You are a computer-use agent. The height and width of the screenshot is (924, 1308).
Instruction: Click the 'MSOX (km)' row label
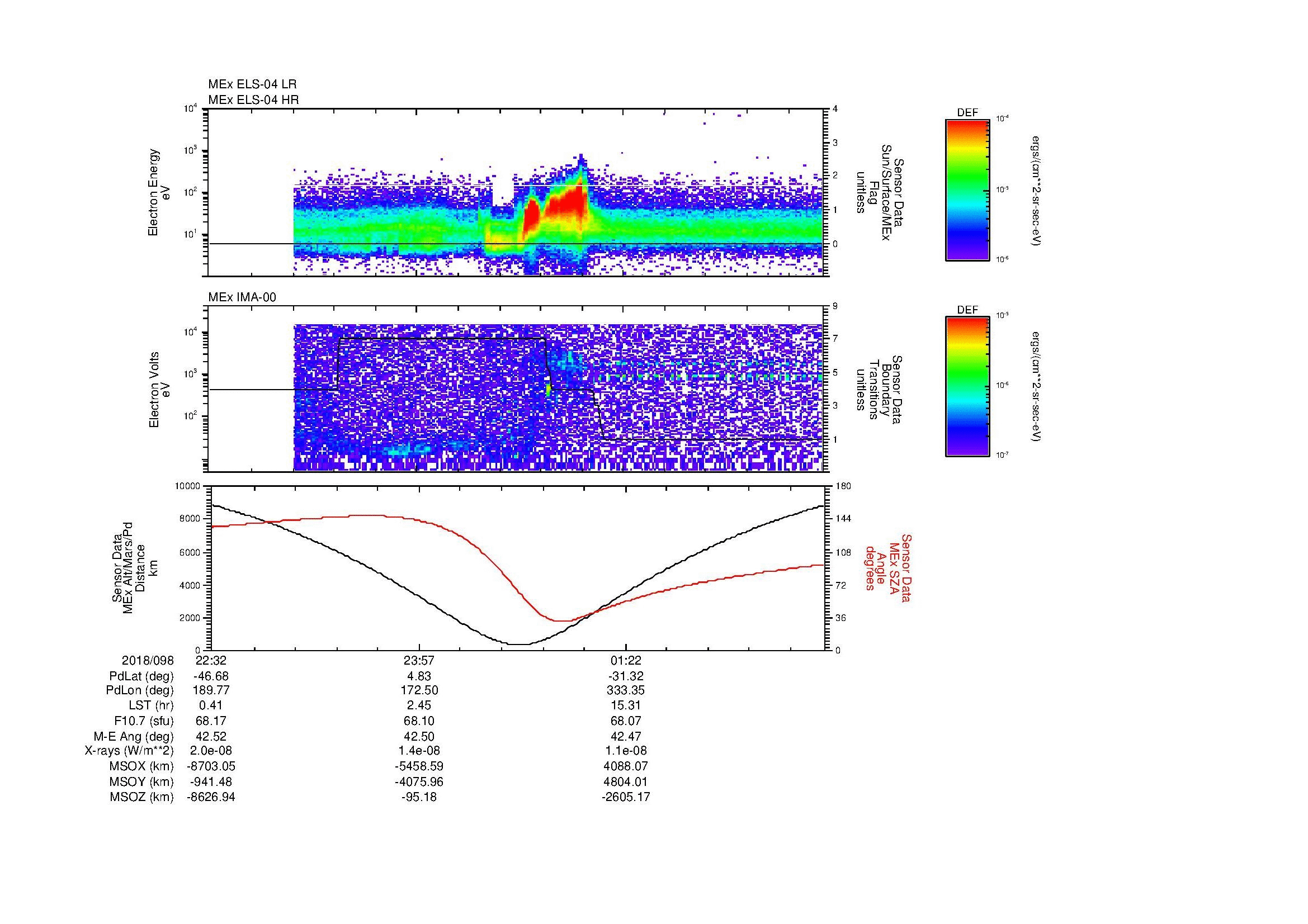(x=141, y=766)
